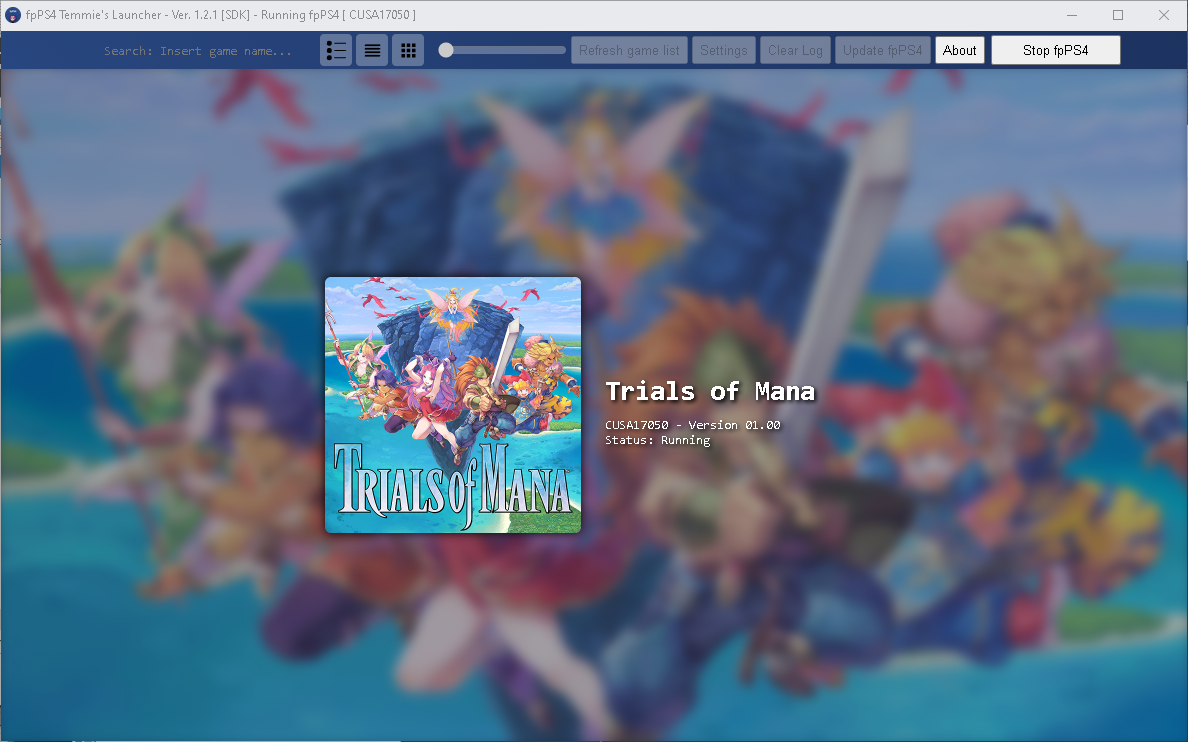Select the Trials of Mana cover art
The height and width of the screenshot is (742, 1188).
point(452,404)
